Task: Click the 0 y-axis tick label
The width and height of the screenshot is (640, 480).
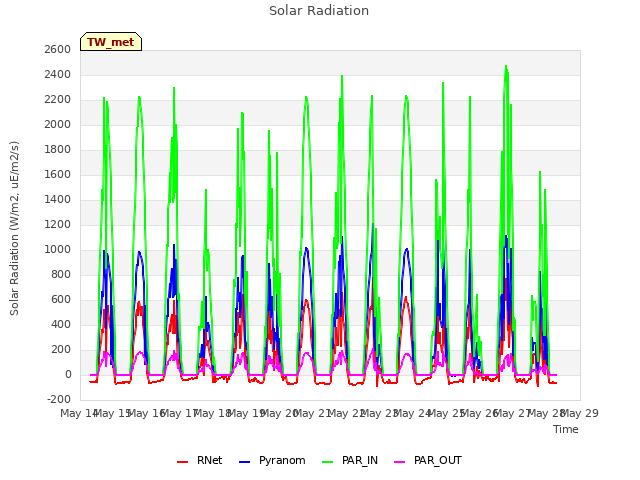Action: click(x=68, y=375)
